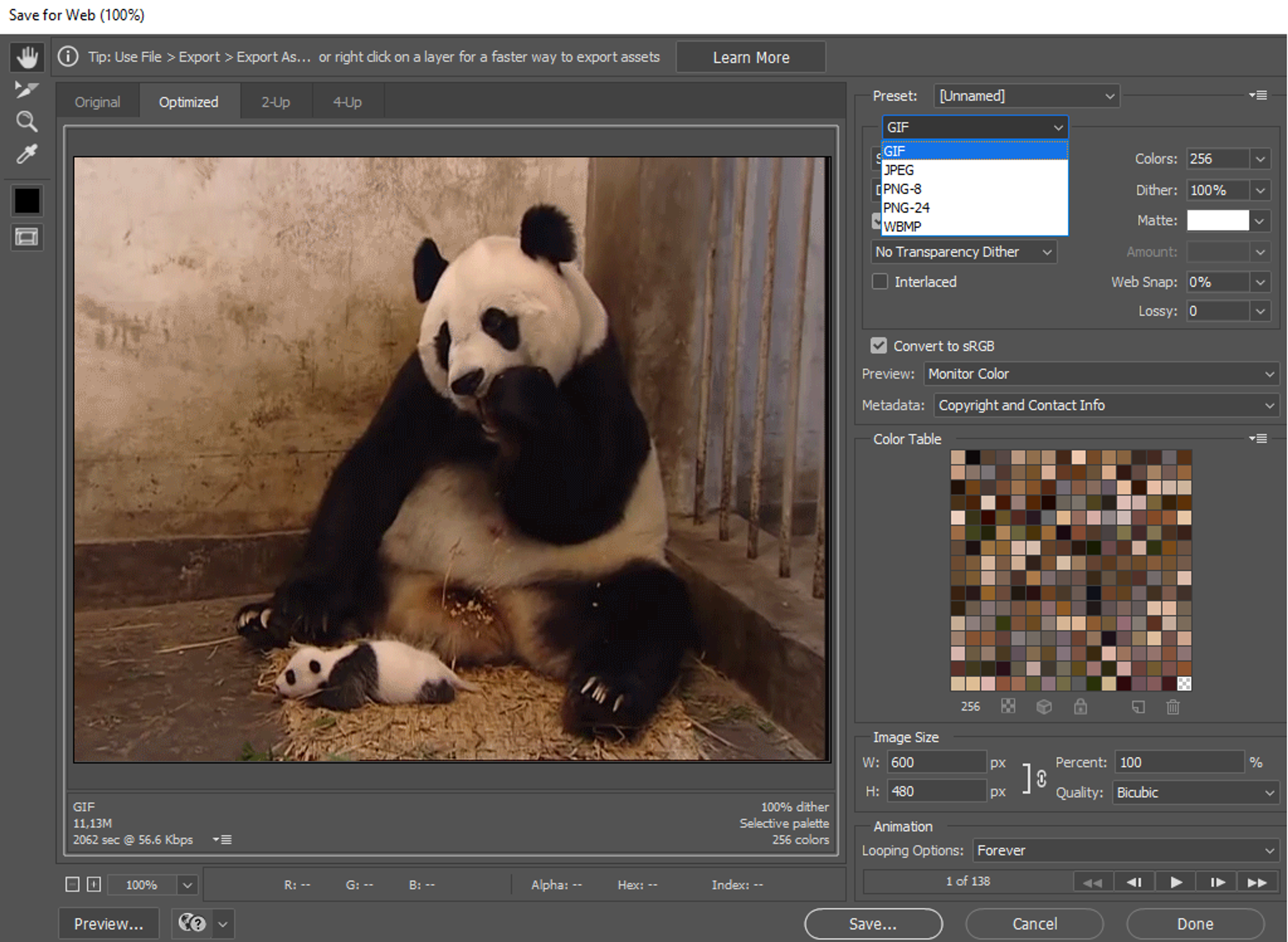This screenshot has width=1288, height=942.
Task: Toggle slices visibility icon
Action: (26, 237)
